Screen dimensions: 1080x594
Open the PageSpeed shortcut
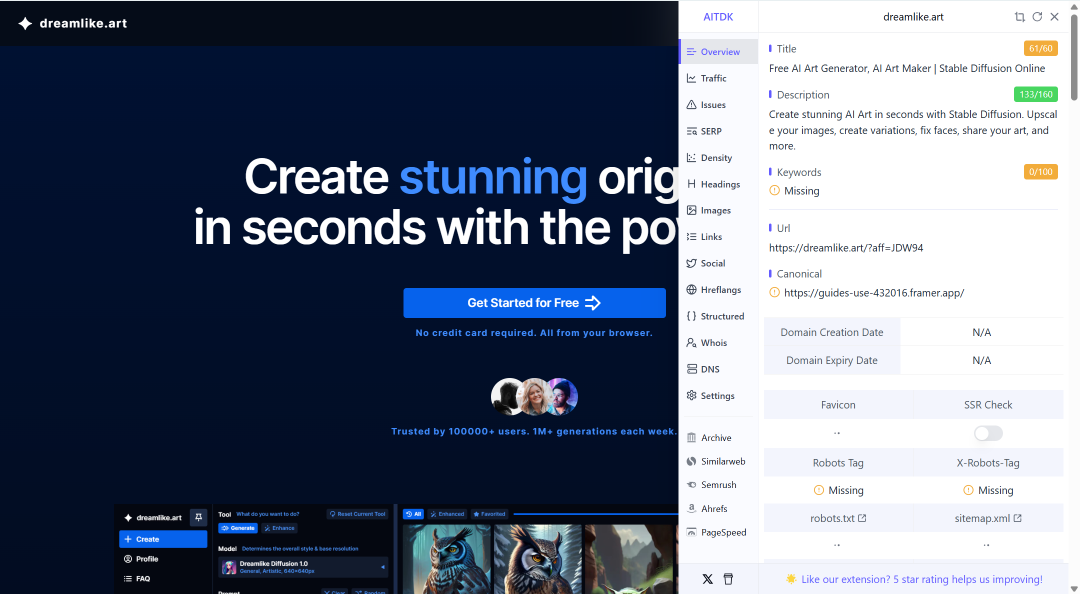[x=718, y=532]
